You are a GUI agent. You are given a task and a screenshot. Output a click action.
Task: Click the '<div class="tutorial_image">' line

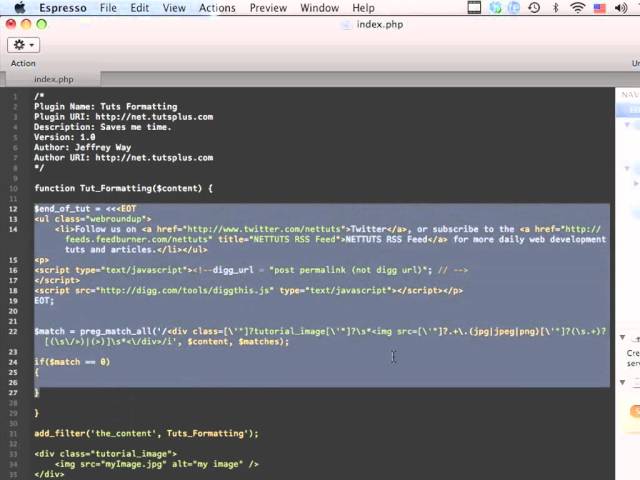tap(105, 453)
